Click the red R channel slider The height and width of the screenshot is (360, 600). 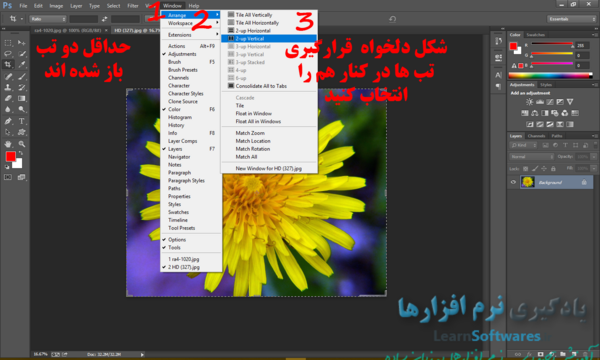[x=552, y=45]
